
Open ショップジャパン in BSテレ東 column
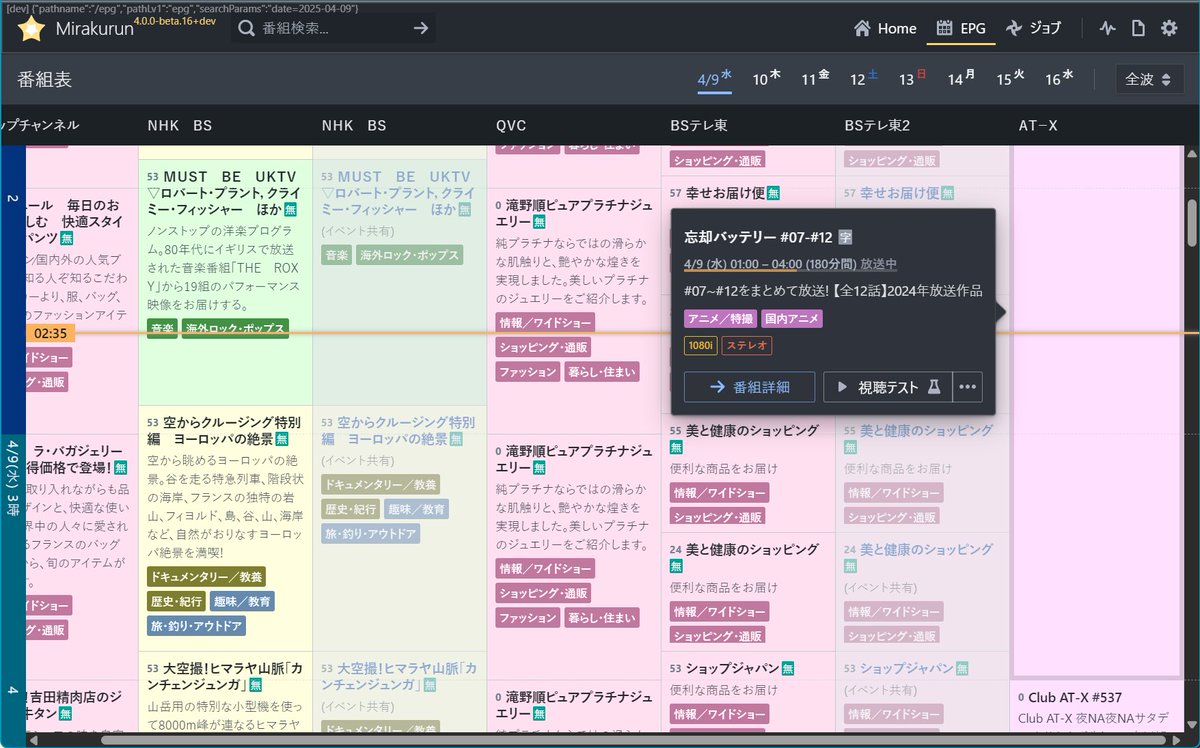coord(732,668)
